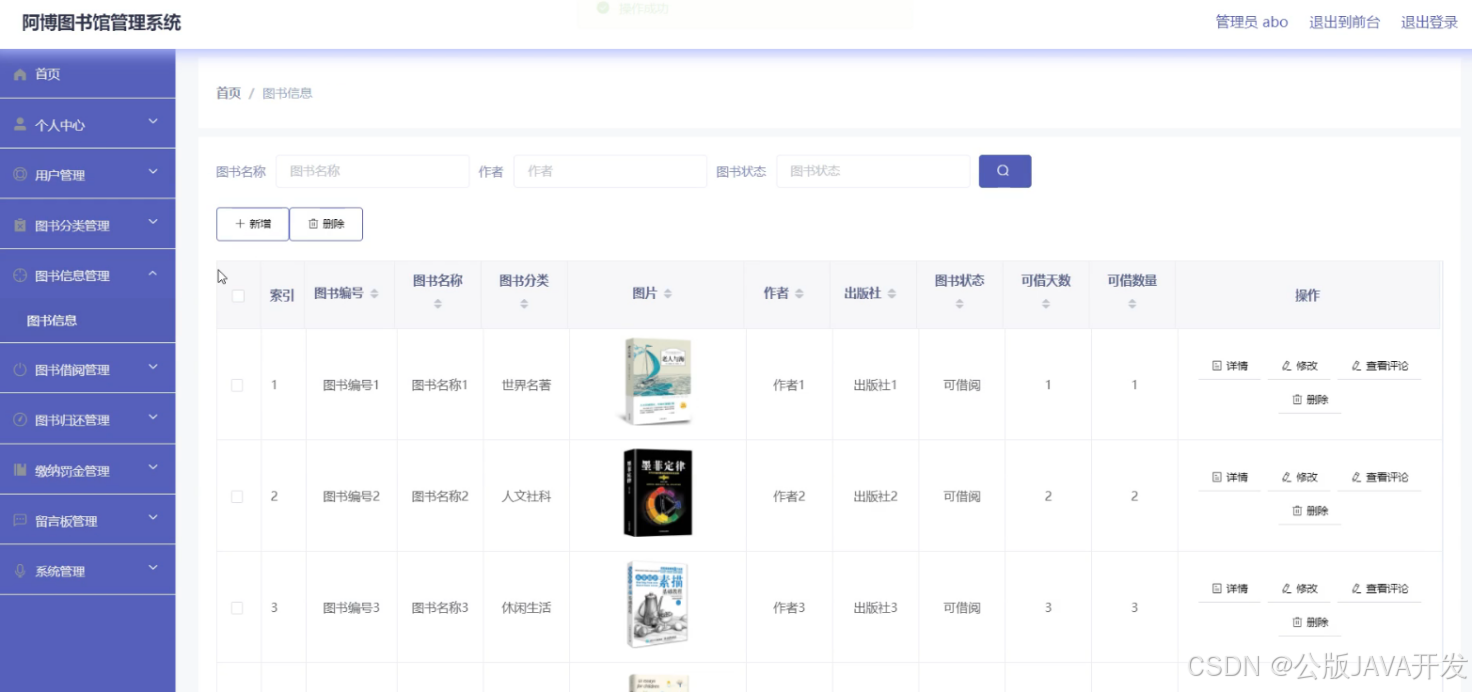Image resolution: width=1472 pixels, height=692 pixels.
Task: Click 删除 in the 图书名称3 row
Action: pos(1310,622)
